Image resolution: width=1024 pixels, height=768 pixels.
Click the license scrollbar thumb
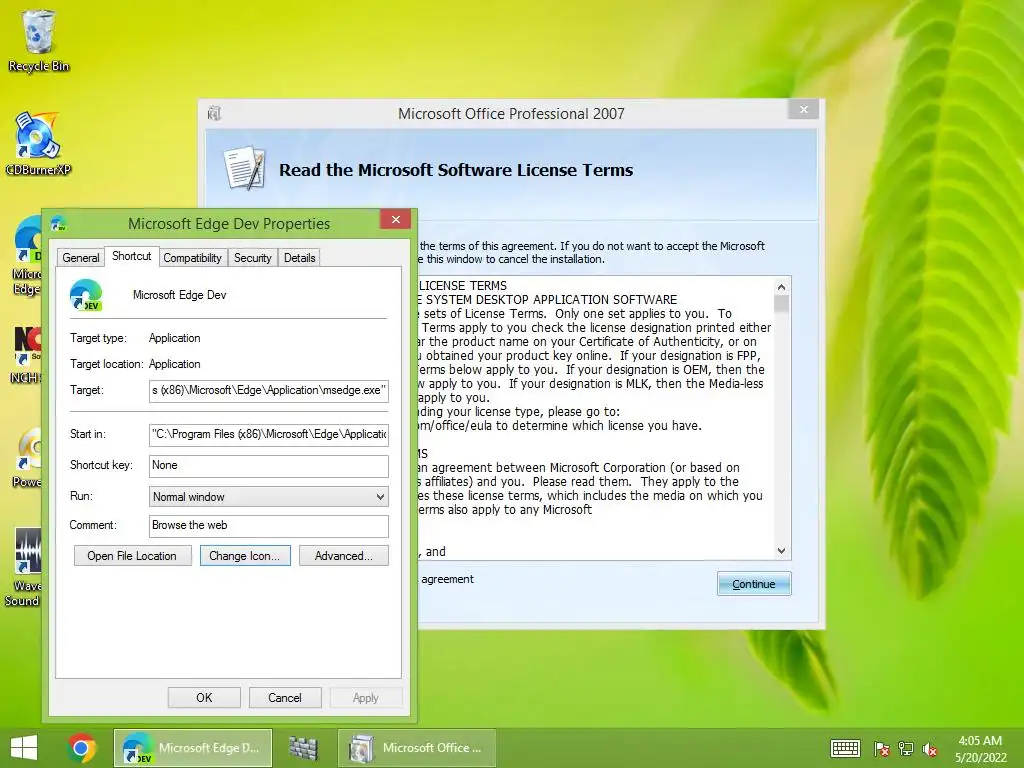point(781,304)
